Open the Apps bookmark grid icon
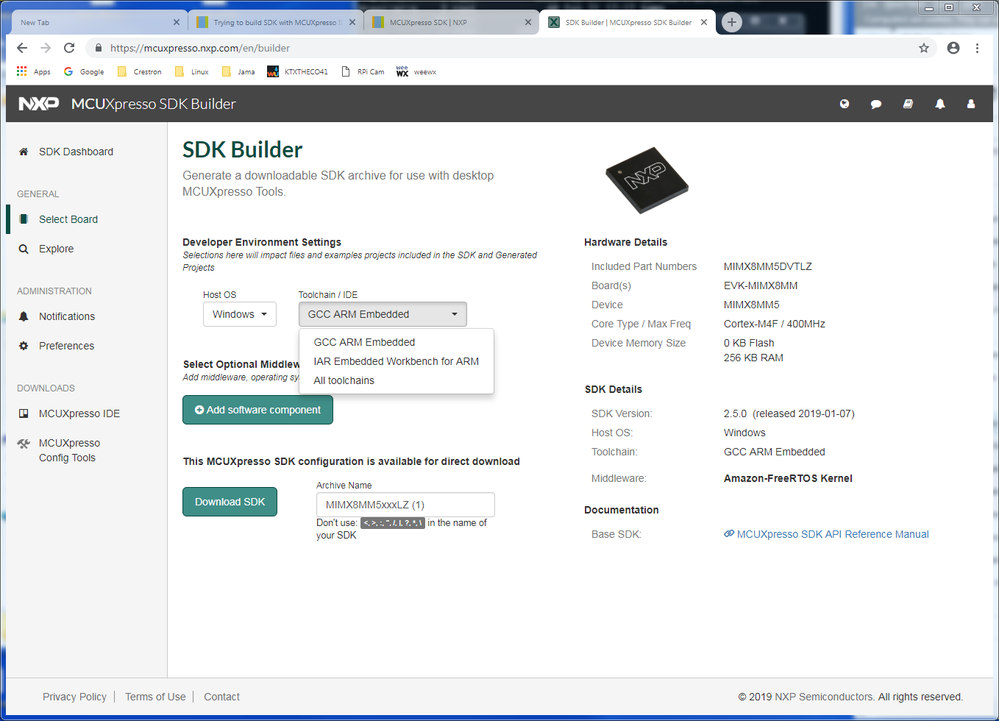The image size is (999, 721). click(x=22, y=71)
